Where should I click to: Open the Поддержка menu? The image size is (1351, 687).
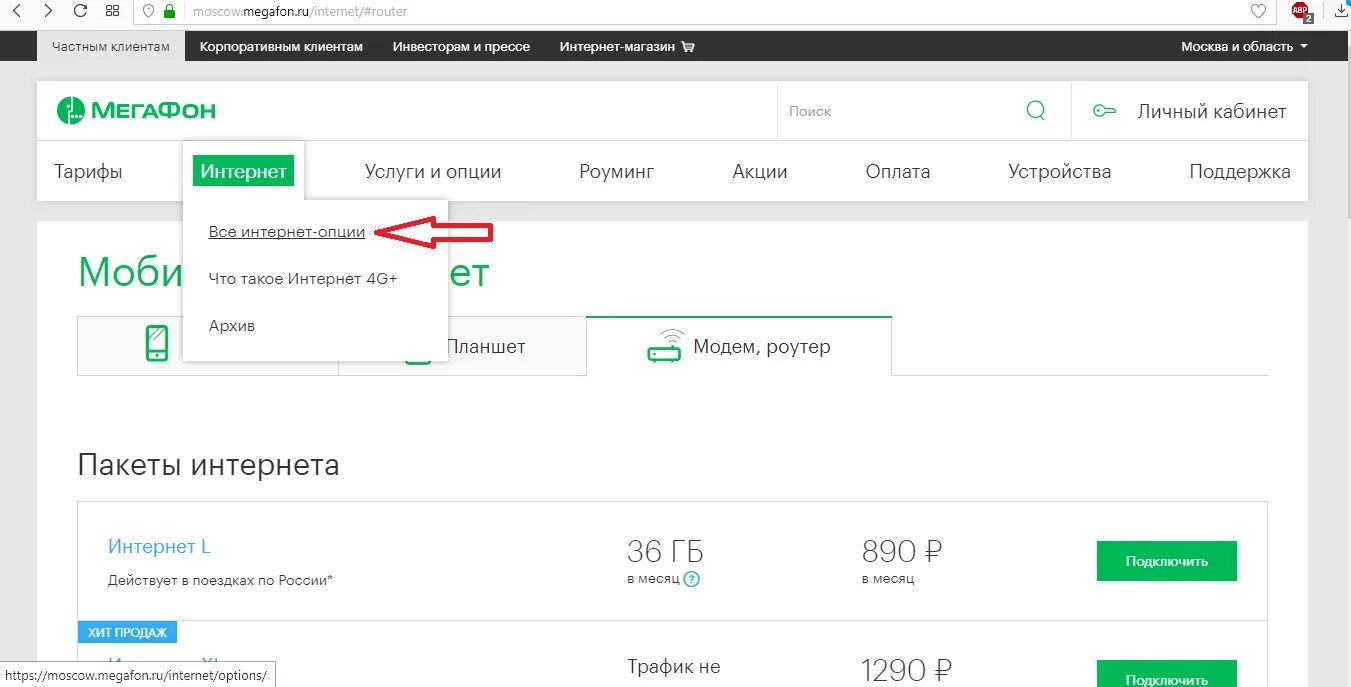pyautogui.click(x=1240, y=171)
